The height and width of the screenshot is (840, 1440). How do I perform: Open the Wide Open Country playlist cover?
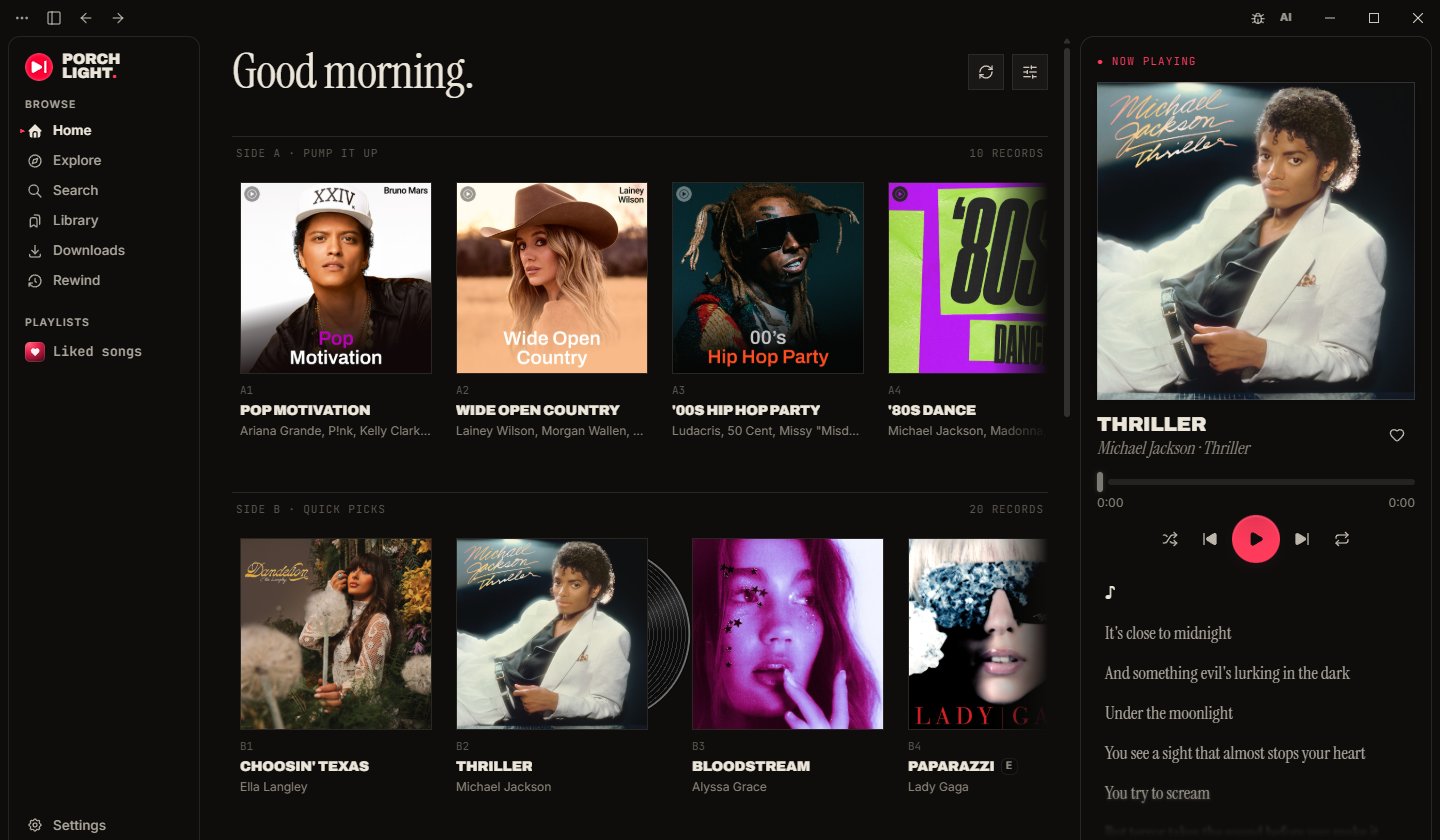[552, 278]
